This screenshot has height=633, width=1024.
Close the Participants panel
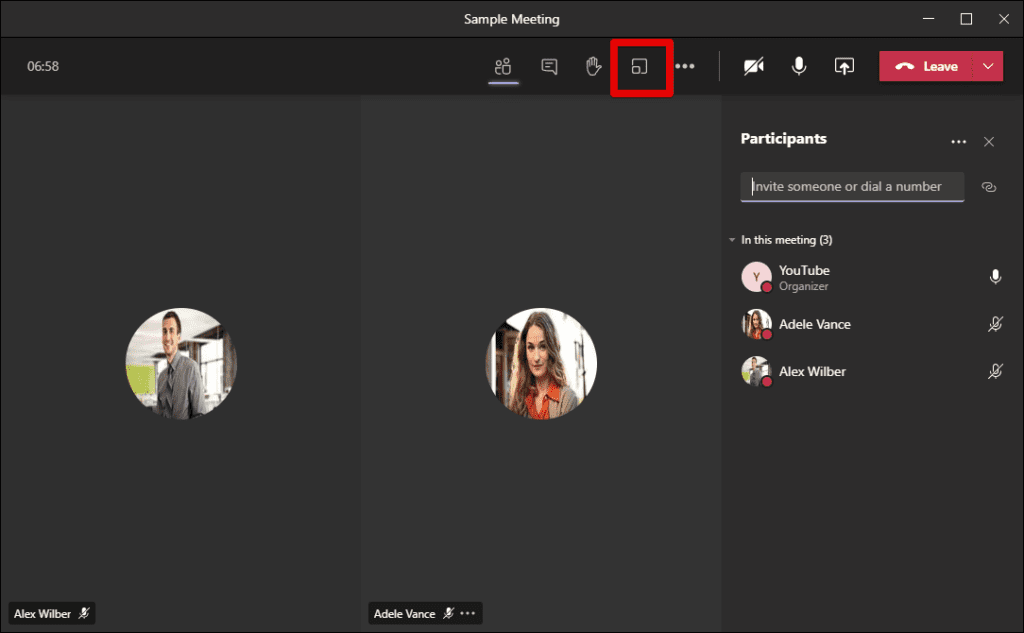click(x=989, y=142)
